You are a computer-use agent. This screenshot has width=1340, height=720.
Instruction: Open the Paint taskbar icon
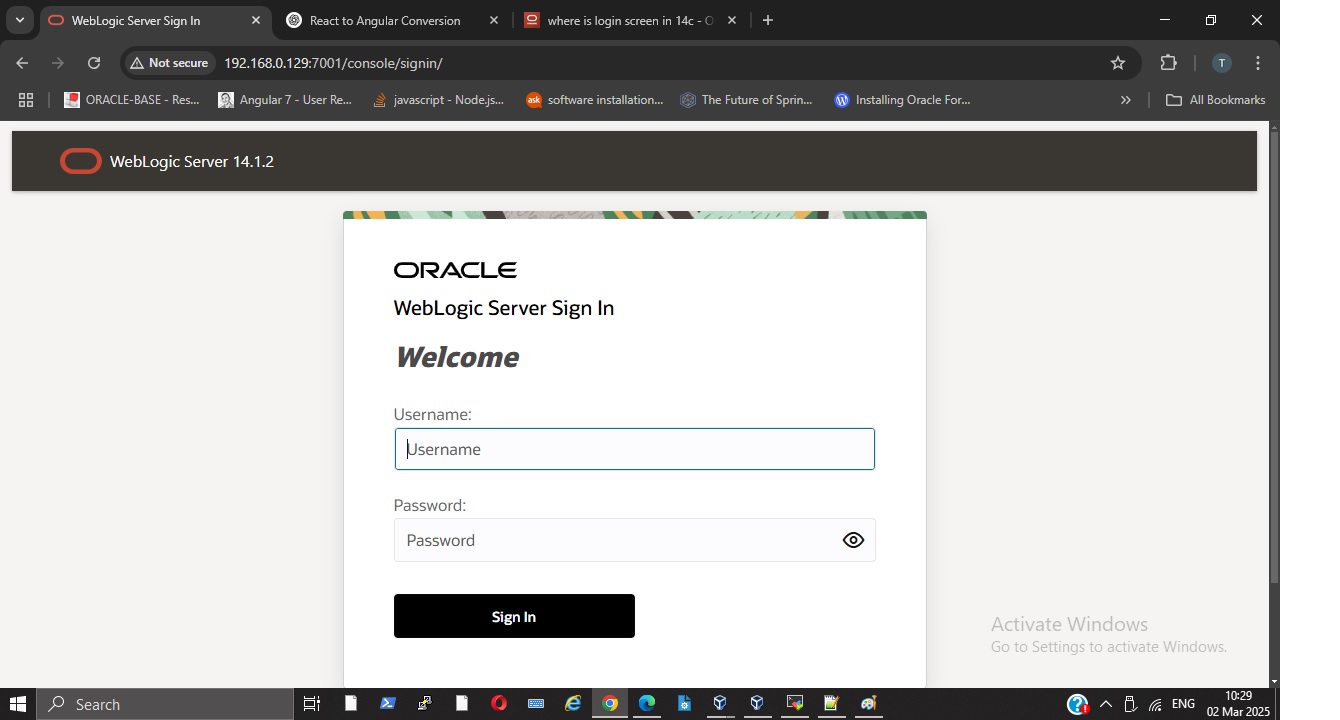868,704
